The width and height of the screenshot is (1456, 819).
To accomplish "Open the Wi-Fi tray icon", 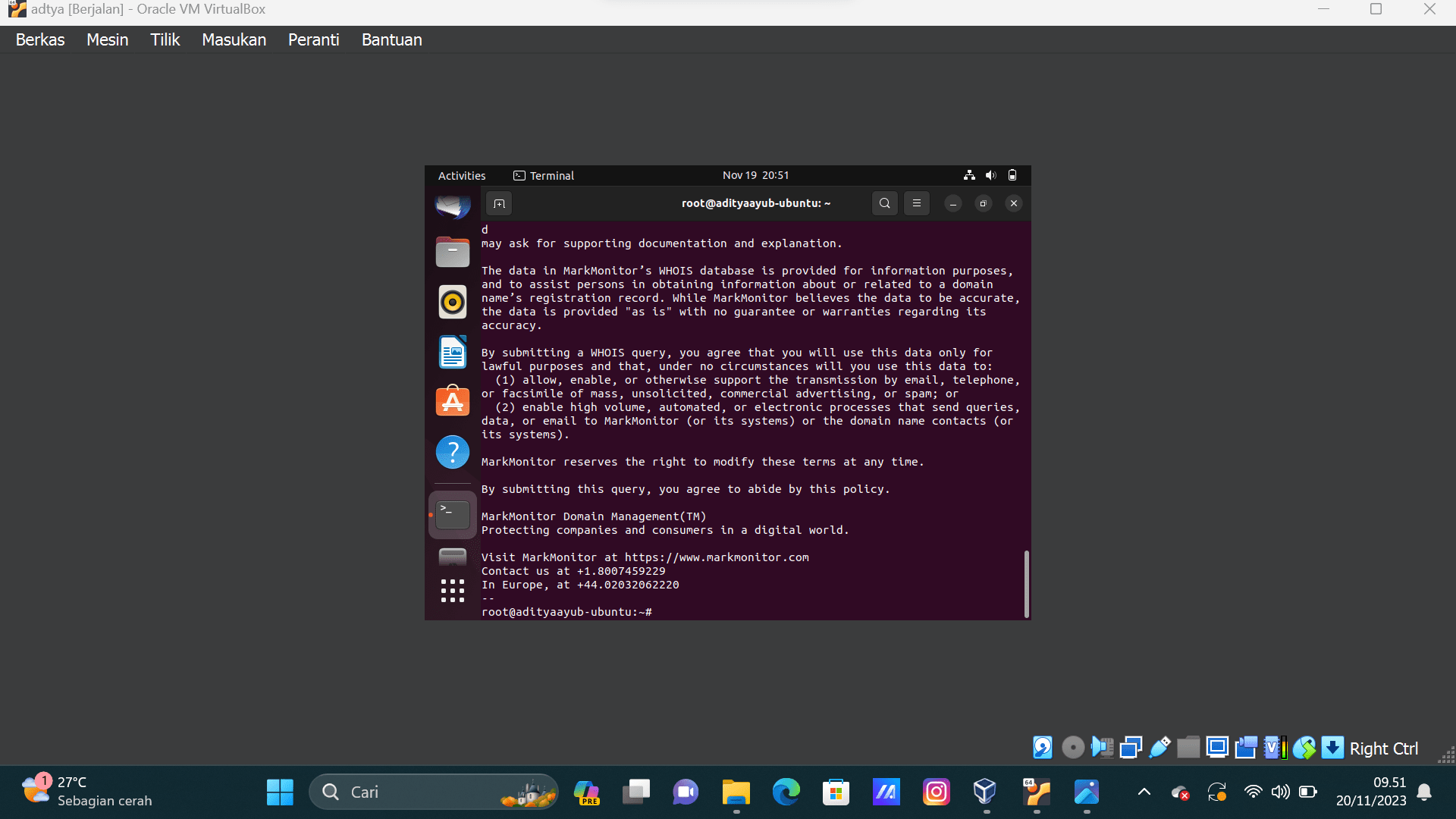I will point(1253,792).
